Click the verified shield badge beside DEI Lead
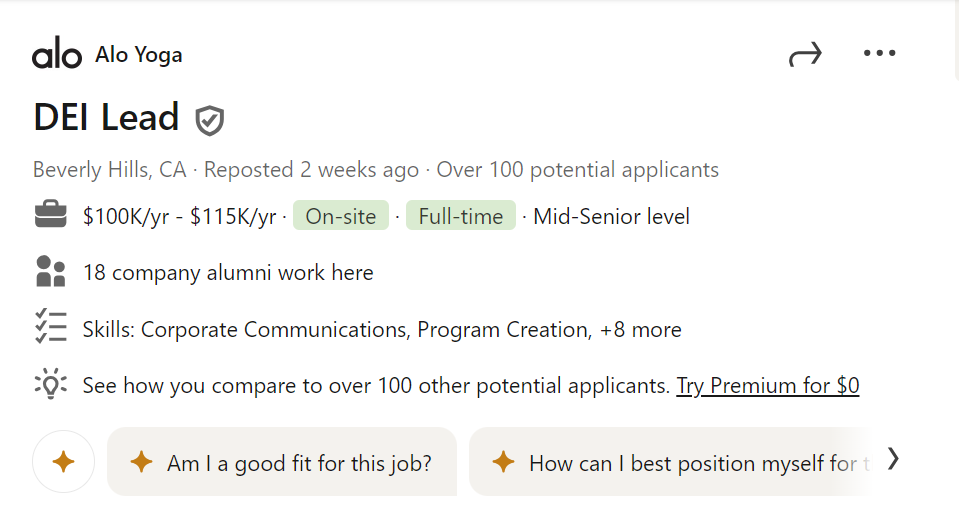This screenshot has width=959, height=520. tap(209, 120)
